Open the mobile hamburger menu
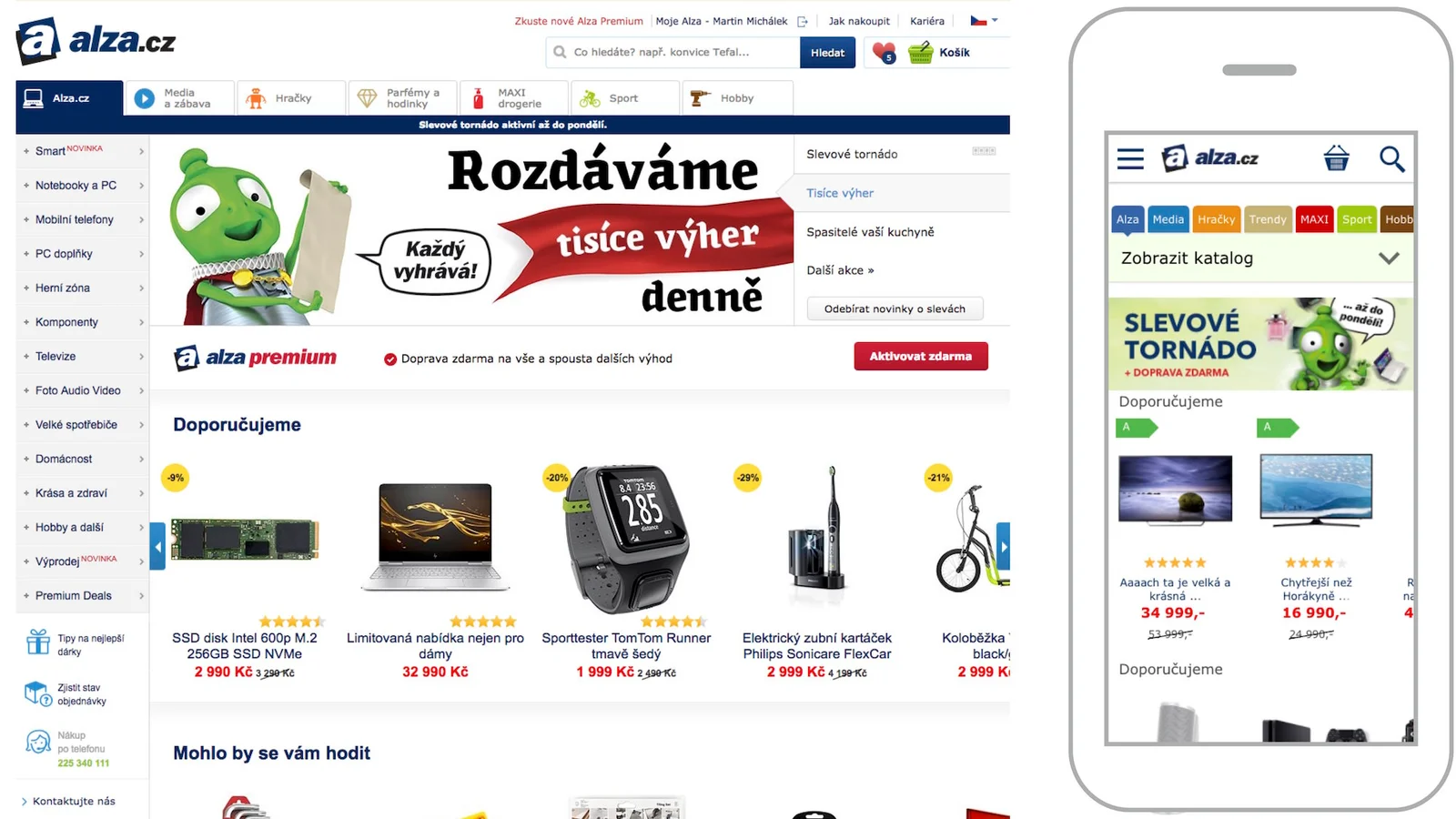The image size is (1456, 819). (1130, 159)
